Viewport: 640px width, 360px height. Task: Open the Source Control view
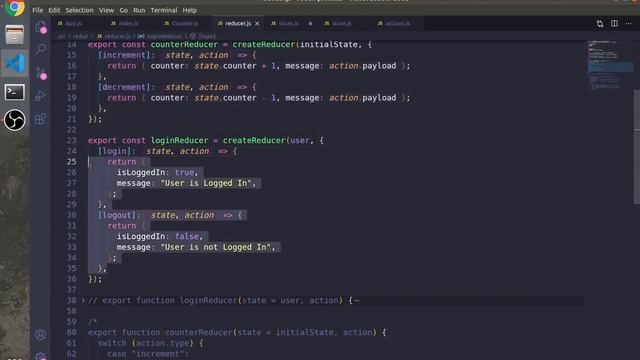tap(40, 73)
